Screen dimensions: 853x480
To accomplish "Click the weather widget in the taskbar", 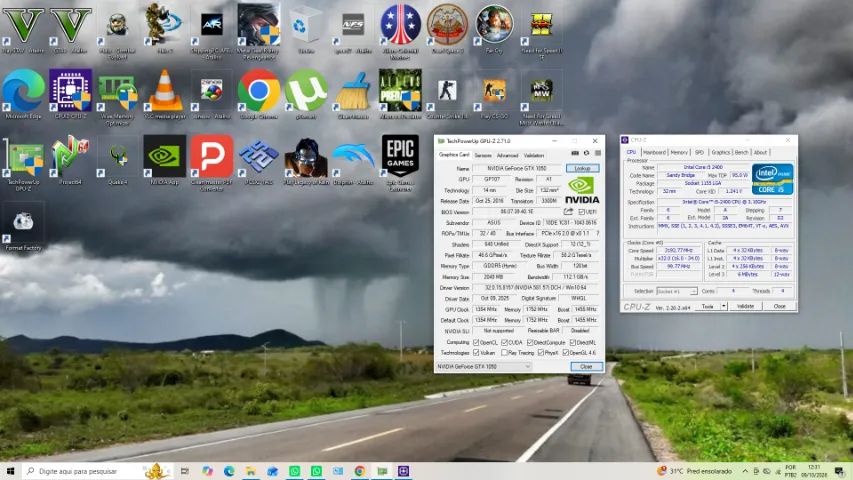I will click(694, 471).
